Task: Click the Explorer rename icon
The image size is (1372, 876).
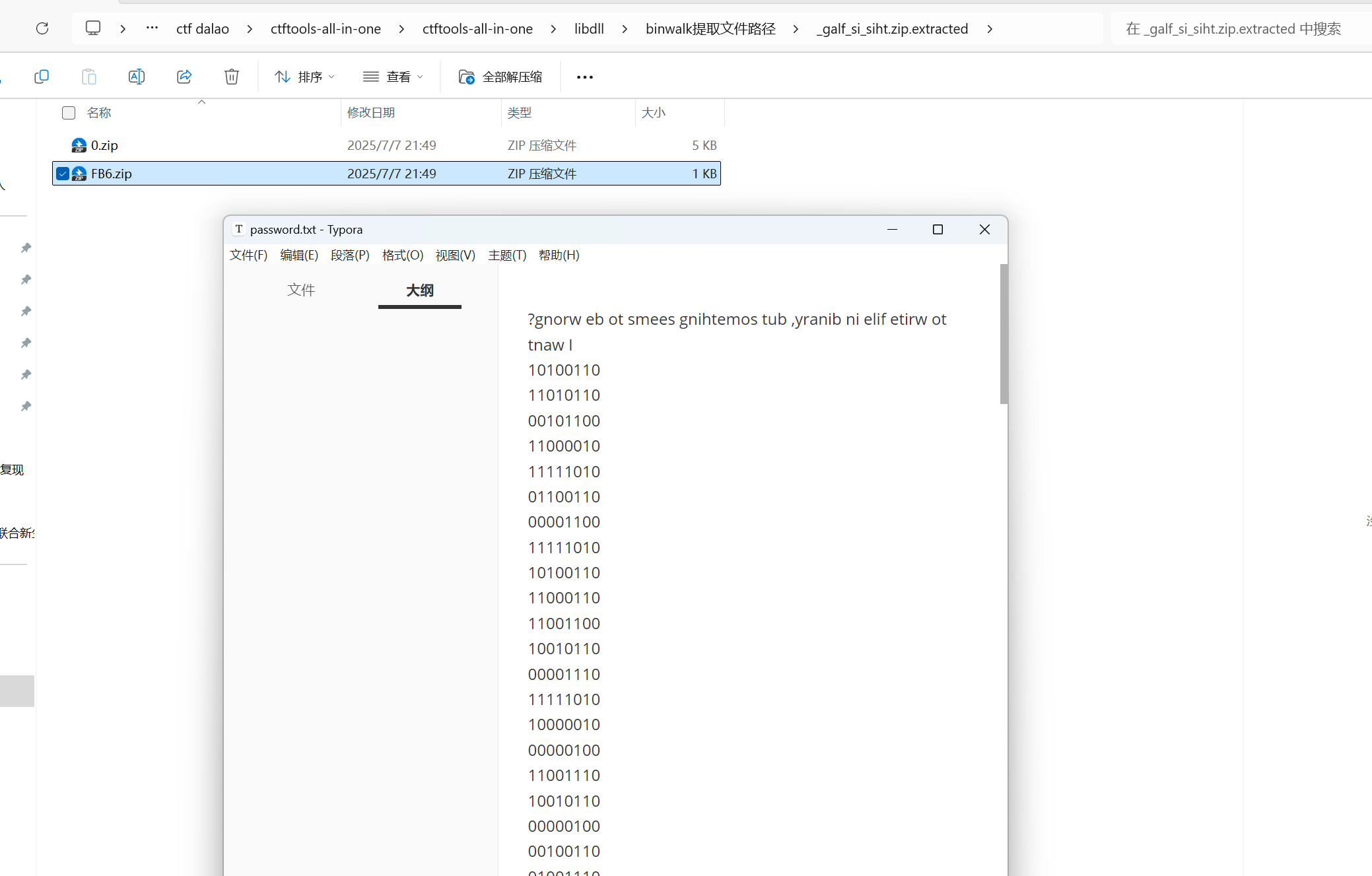Action: point(137,77)
